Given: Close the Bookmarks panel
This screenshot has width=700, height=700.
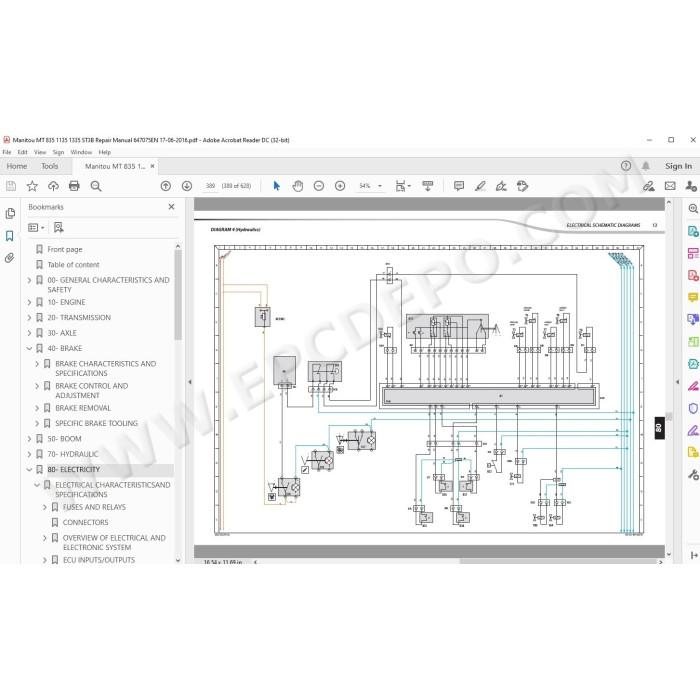Looking at the screenshot, I should click(171, 207).
